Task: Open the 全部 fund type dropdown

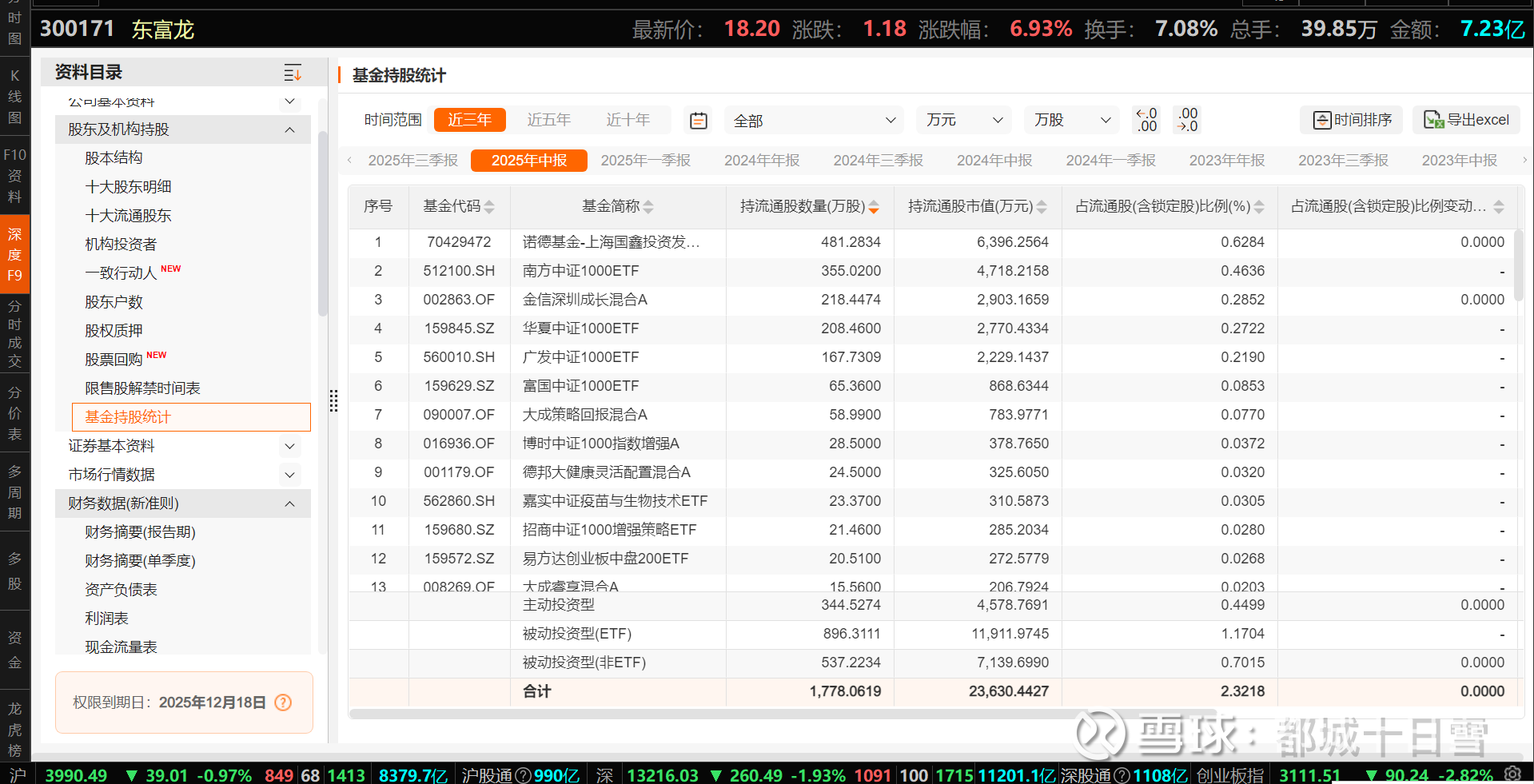Action: (x=814, y=121)
